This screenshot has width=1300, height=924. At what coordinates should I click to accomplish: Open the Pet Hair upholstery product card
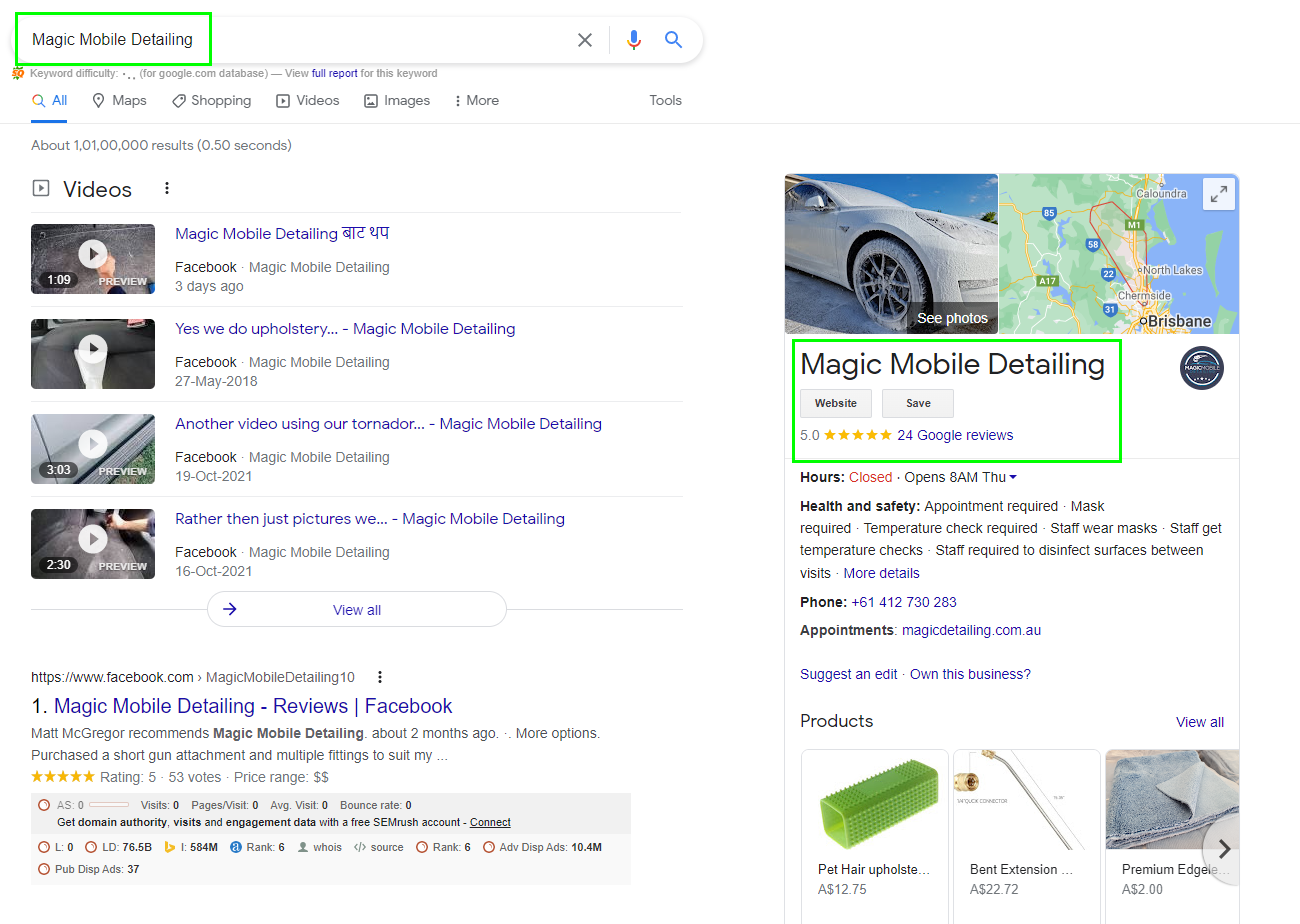(x=875, y=836)
